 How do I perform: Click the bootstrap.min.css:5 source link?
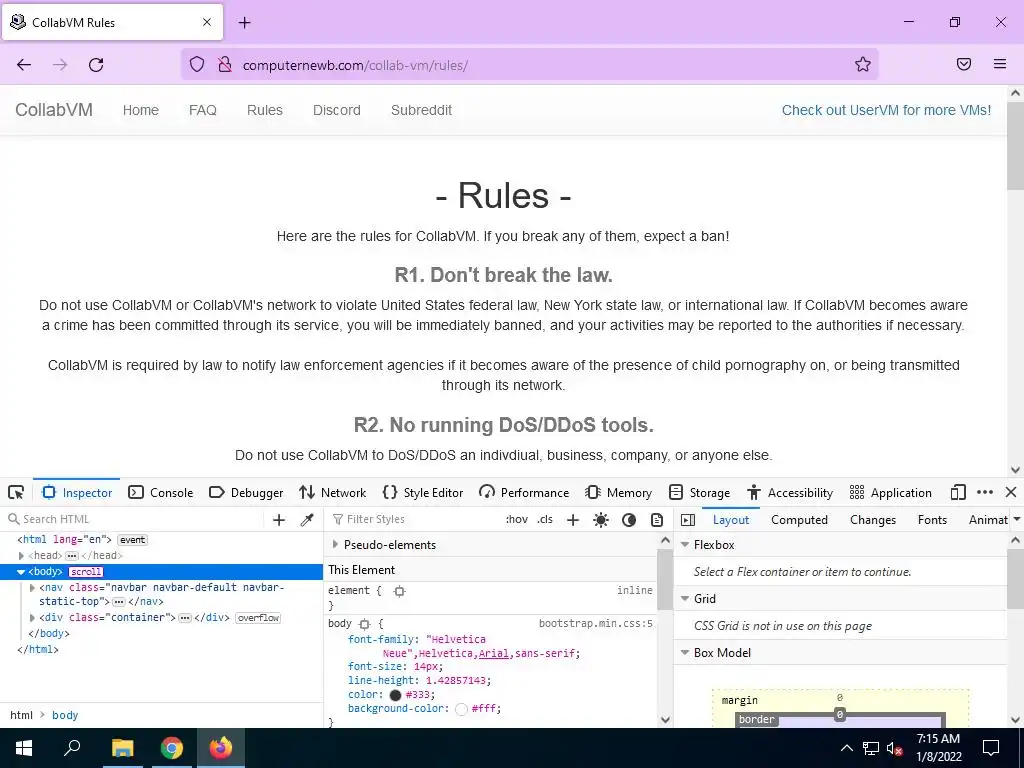tap(596, 624)
